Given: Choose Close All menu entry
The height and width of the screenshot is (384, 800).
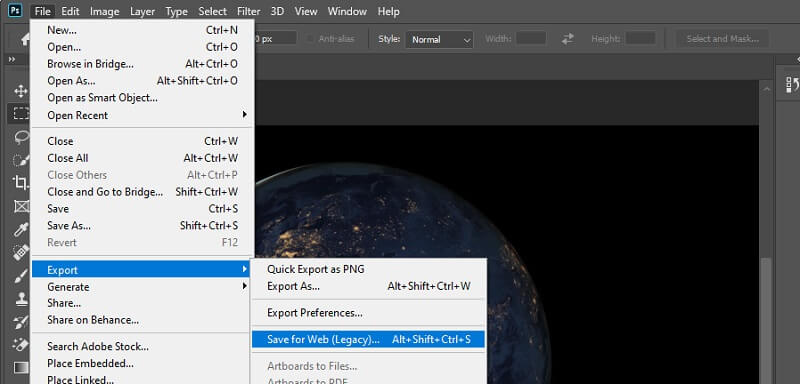Looking at the screenshot, I should tap(142, 158).
